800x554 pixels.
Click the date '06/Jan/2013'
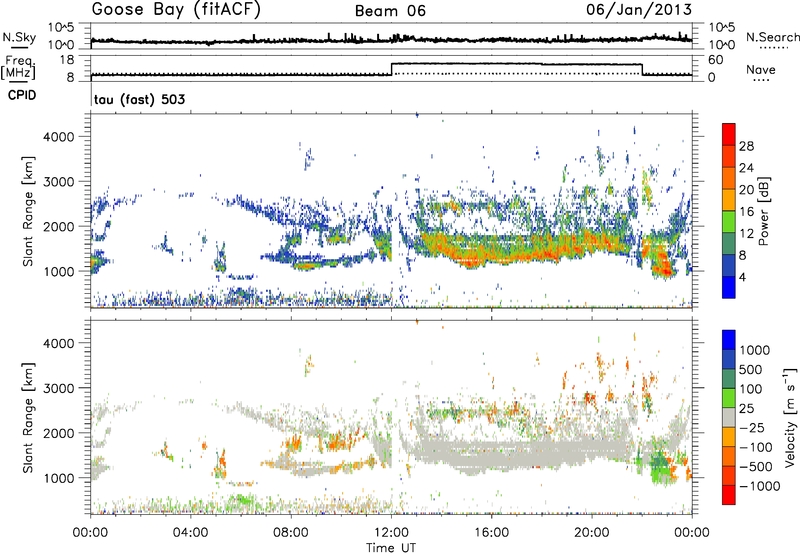click(x=638, y=9)
